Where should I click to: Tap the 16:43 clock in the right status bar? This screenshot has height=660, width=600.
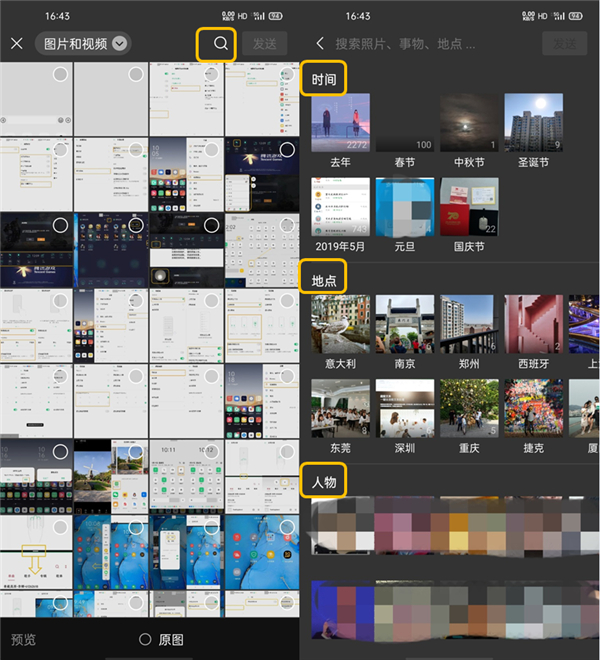pyautogui.click(x=358, y=16)
